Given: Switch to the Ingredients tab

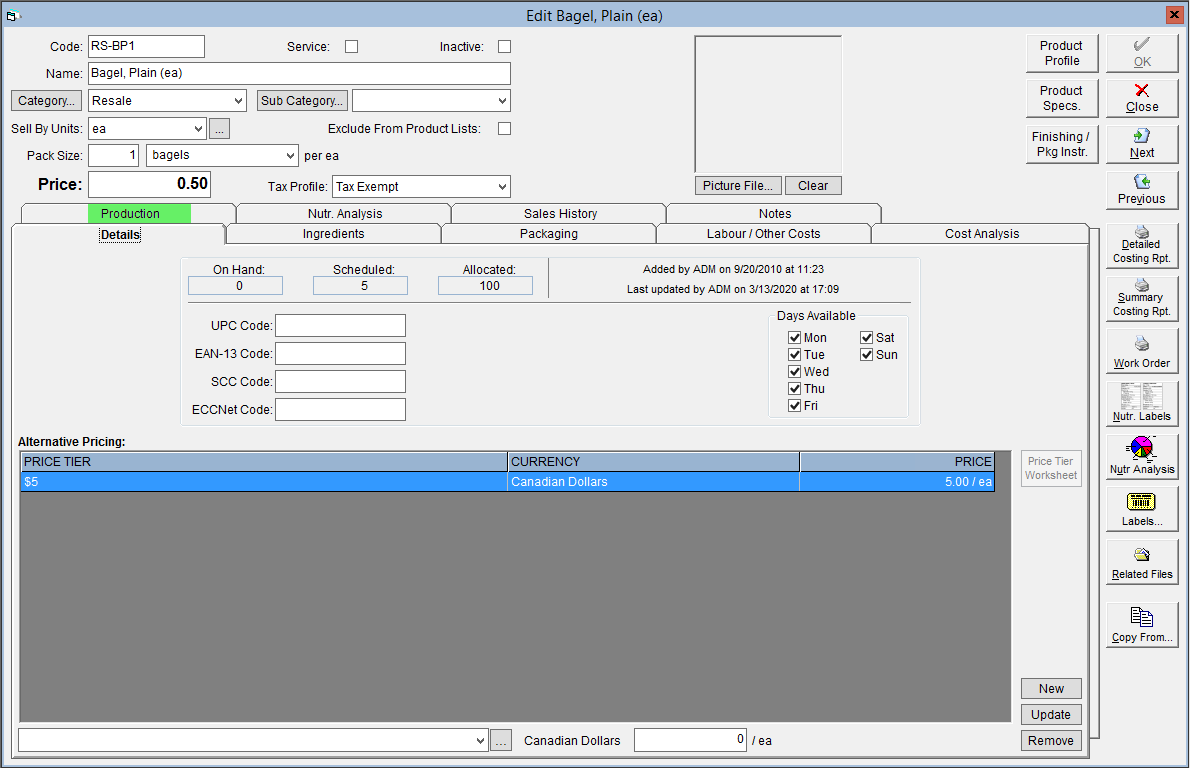Looking at the screenshot, I should 333,234.
